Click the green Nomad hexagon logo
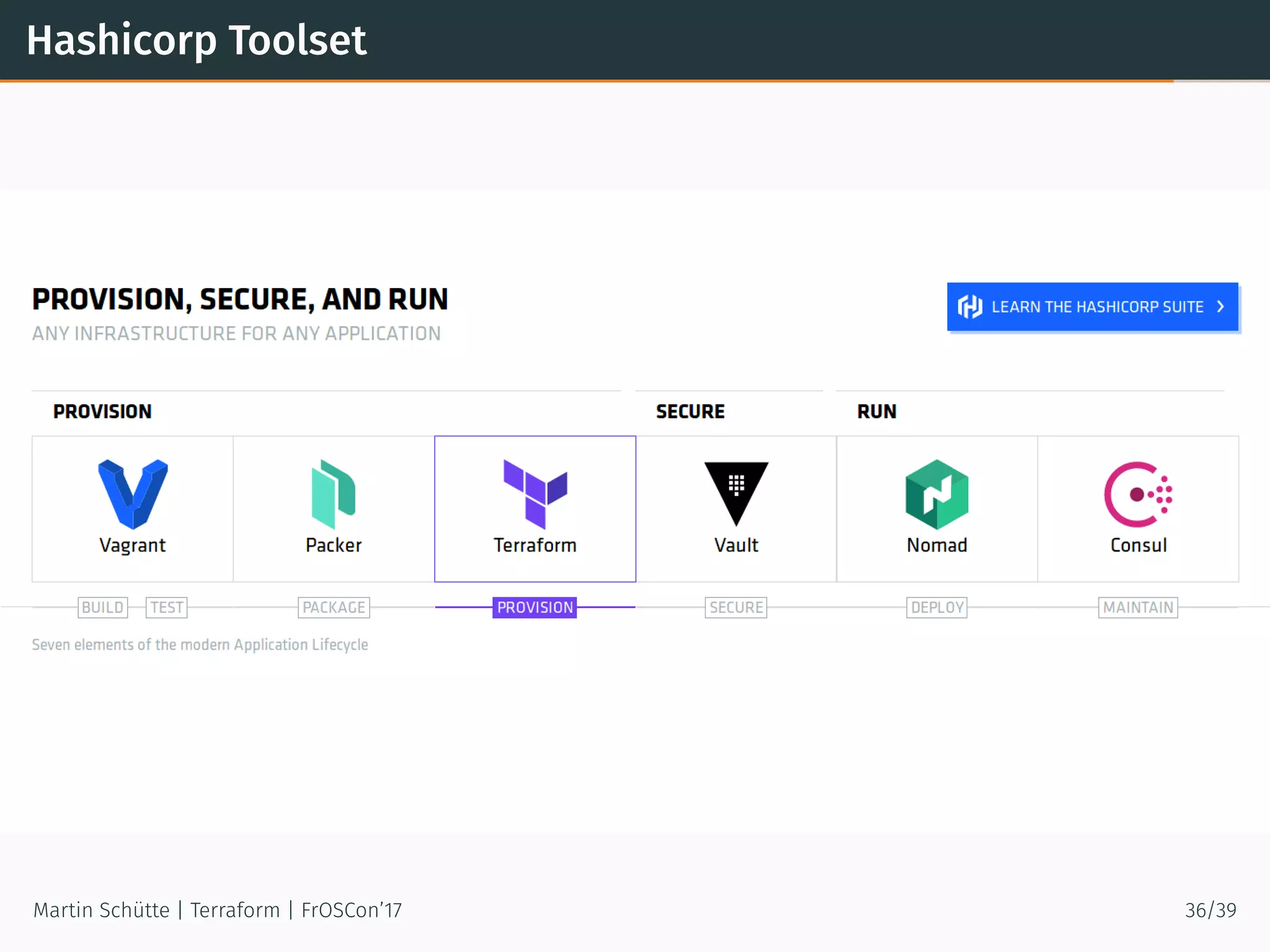1270x952 pixels. coord(937,494)
